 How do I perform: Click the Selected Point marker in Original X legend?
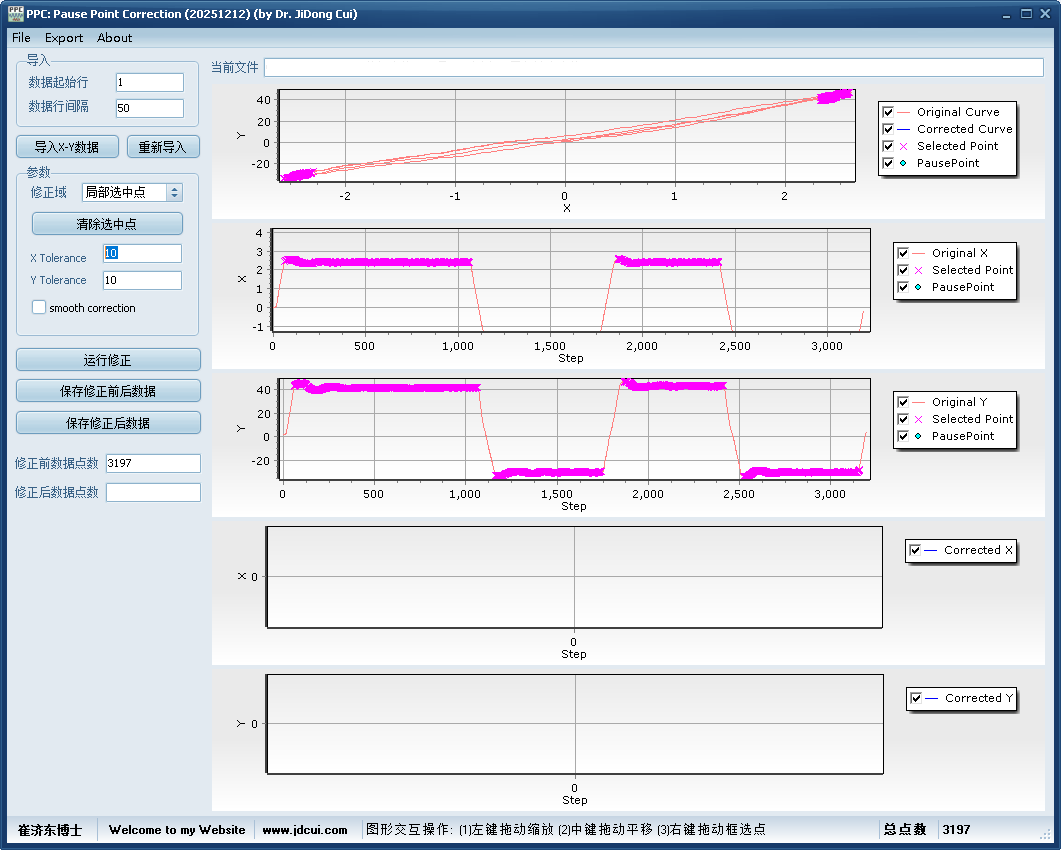tap(918, 270)
